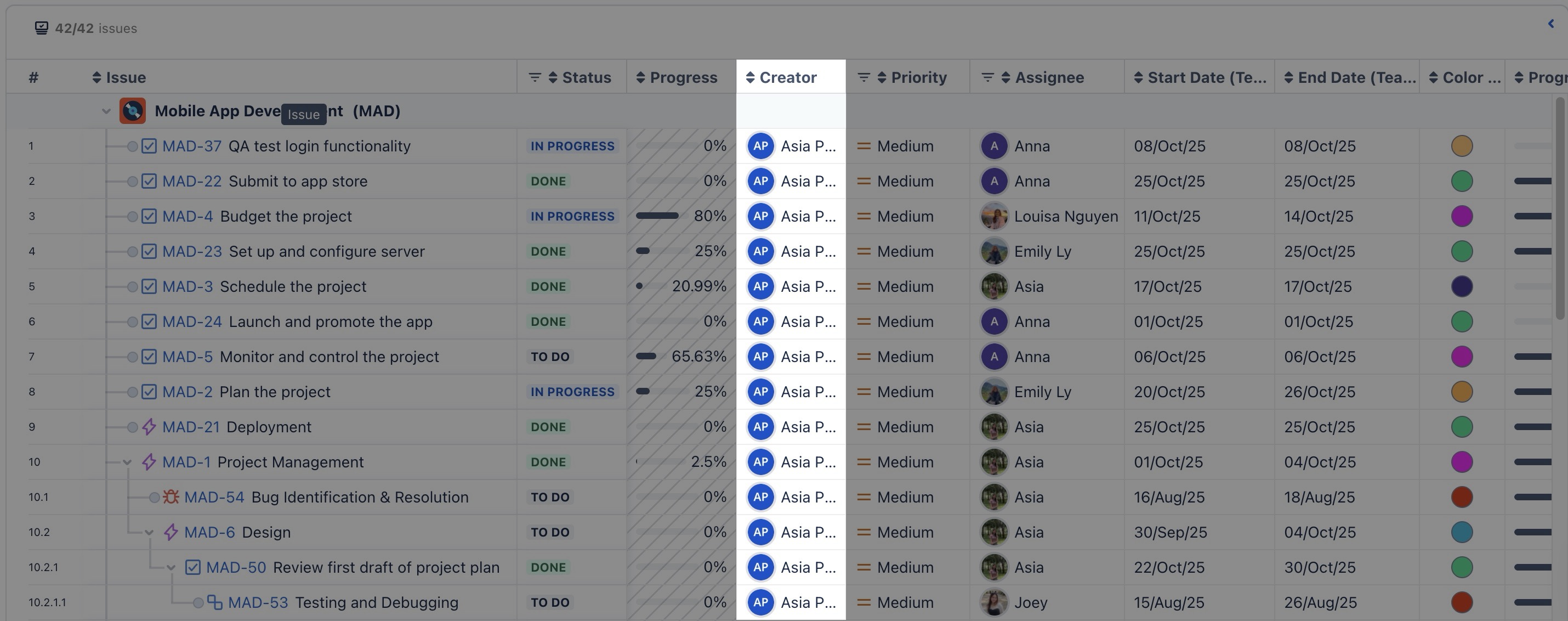Click the task checkbox icon for MAD-4
Image resolution: width=1568 pixels, height=621 pixels.
pos(149,216)
